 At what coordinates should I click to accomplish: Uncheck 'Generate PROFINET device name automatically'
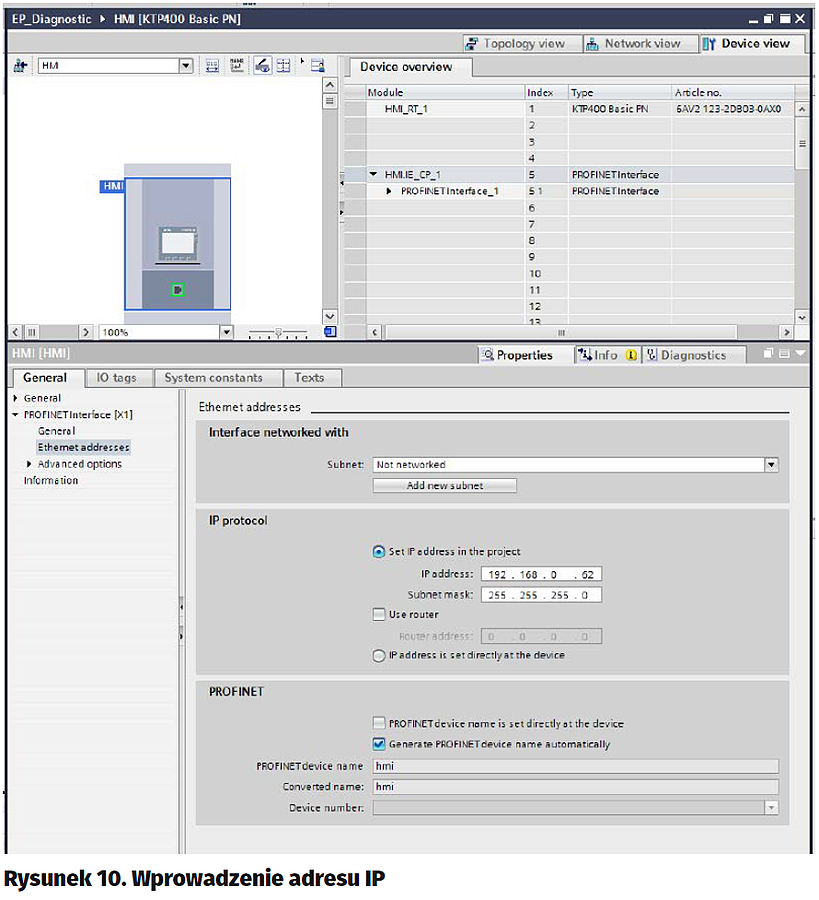coord(379,744)
